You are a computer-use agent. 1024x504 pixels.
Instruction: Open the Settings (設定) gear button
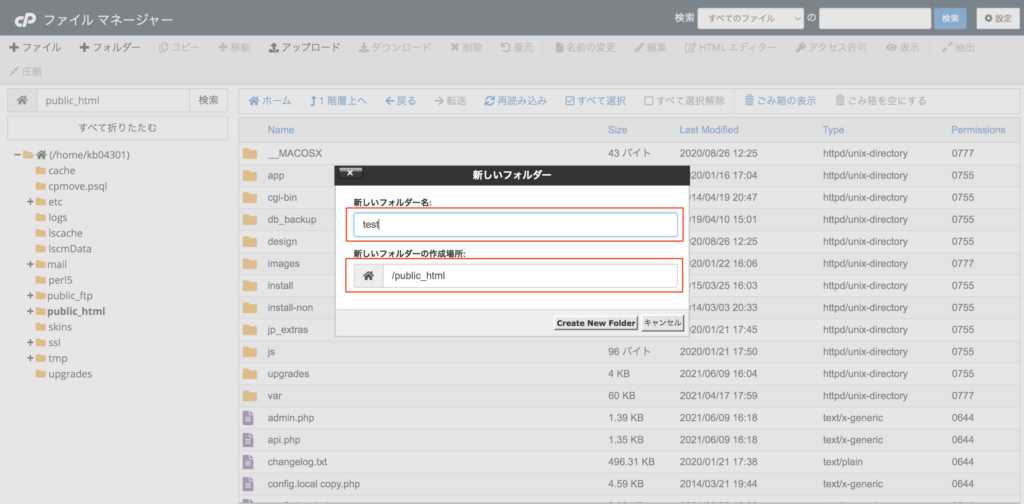pyautogui.click(x=998, y=18)
